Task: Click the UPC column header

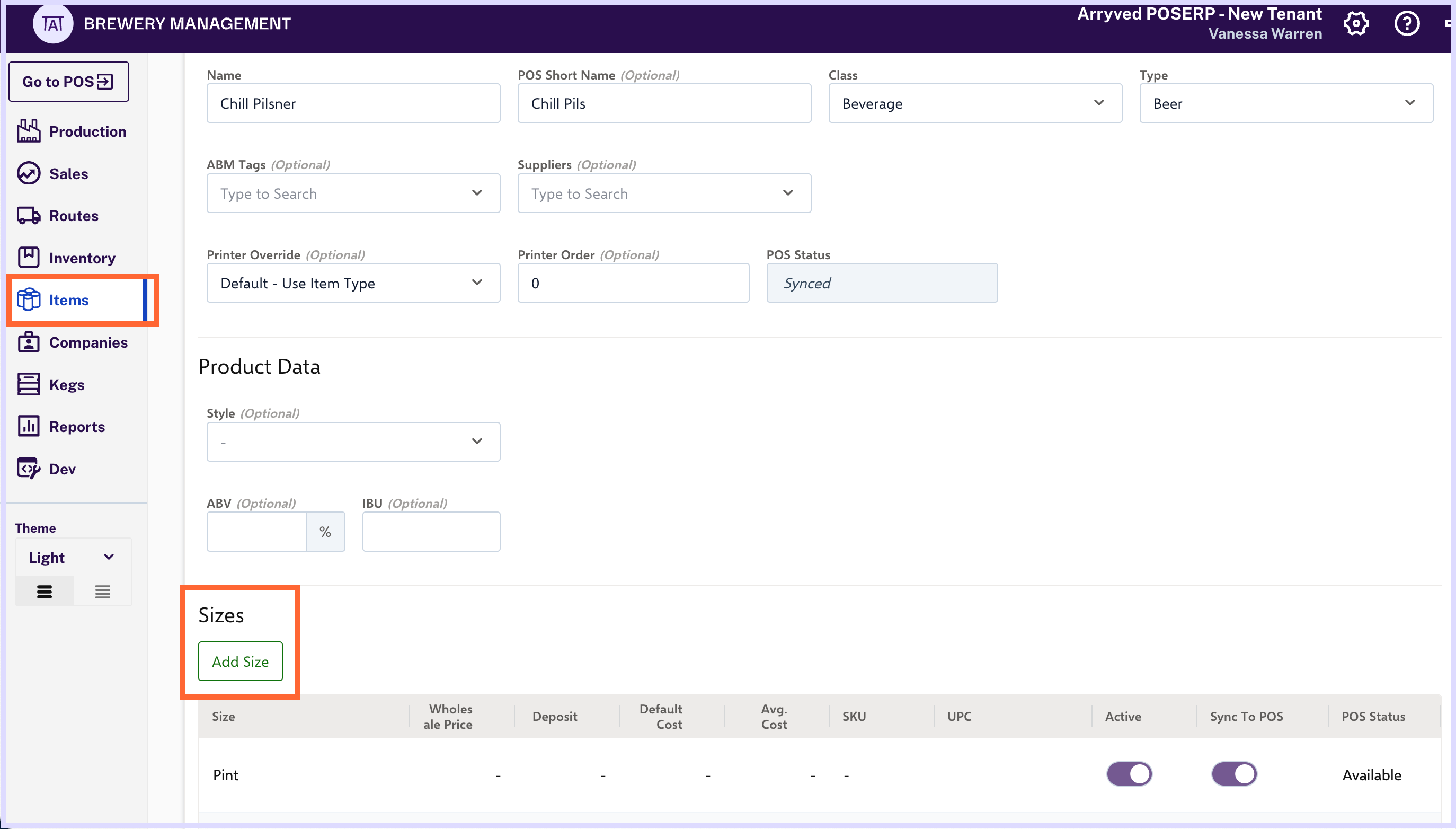Action: pos(960,716)
